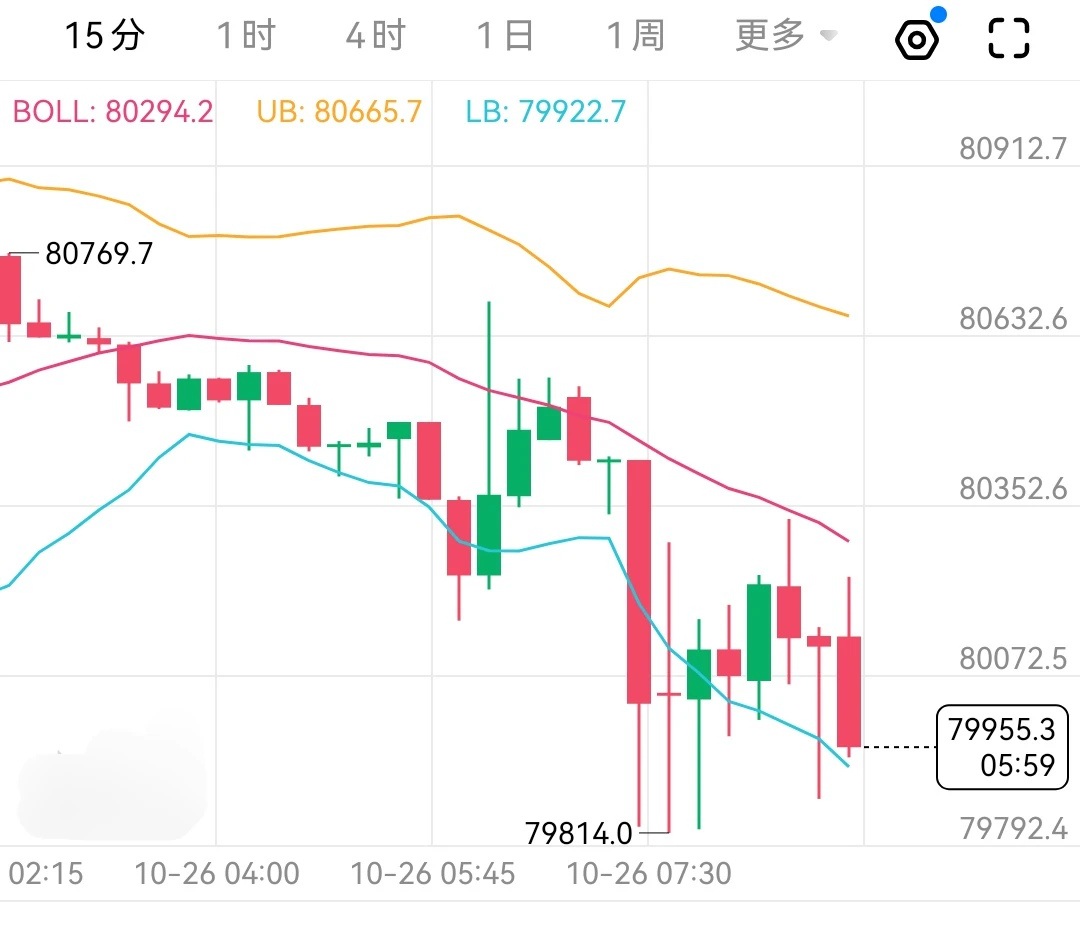
Task: Tap the BOLL: 80294.2 indicator label
Action: (113, 112)
